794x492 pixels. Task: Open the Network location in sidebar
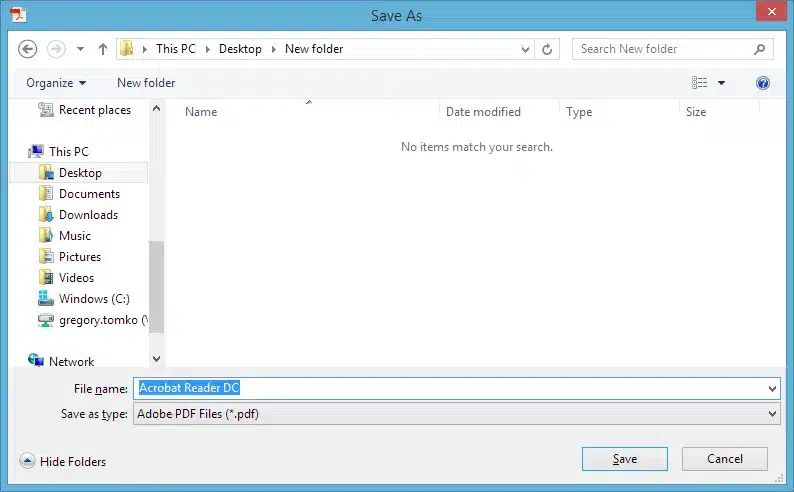click(71, 362)
